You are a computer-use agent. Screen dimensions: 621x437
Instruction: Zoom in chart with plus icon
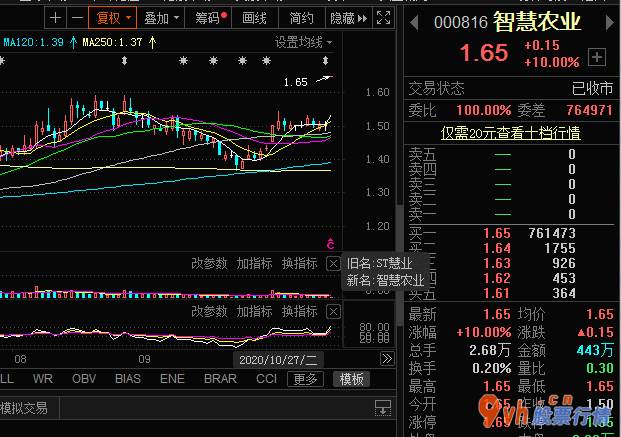[55, 18]
